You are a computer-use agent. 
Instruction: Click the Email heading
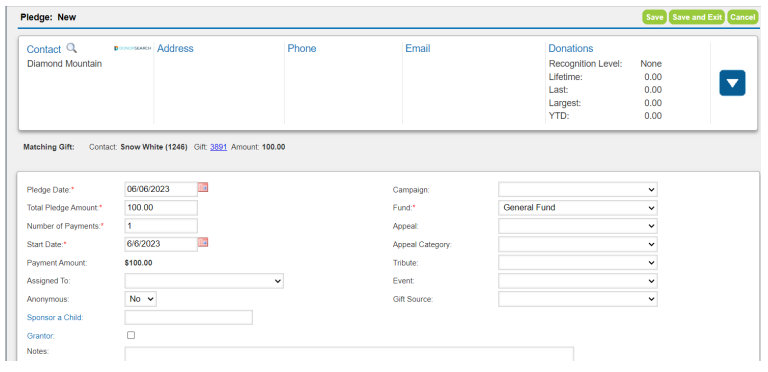[418, 48]
